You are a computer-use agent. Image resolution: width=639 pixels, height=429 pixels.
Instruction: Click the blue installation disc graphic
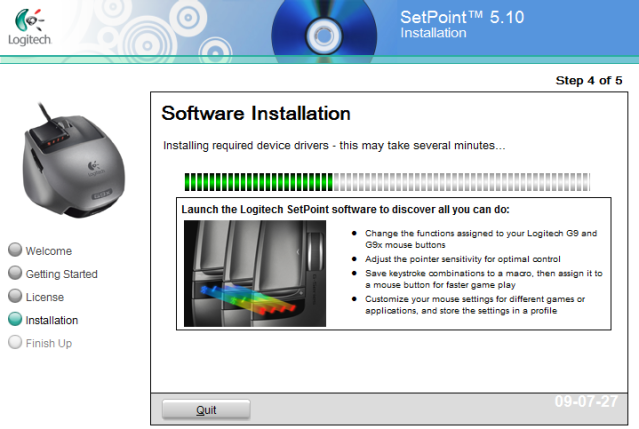[x=324, y=31]
